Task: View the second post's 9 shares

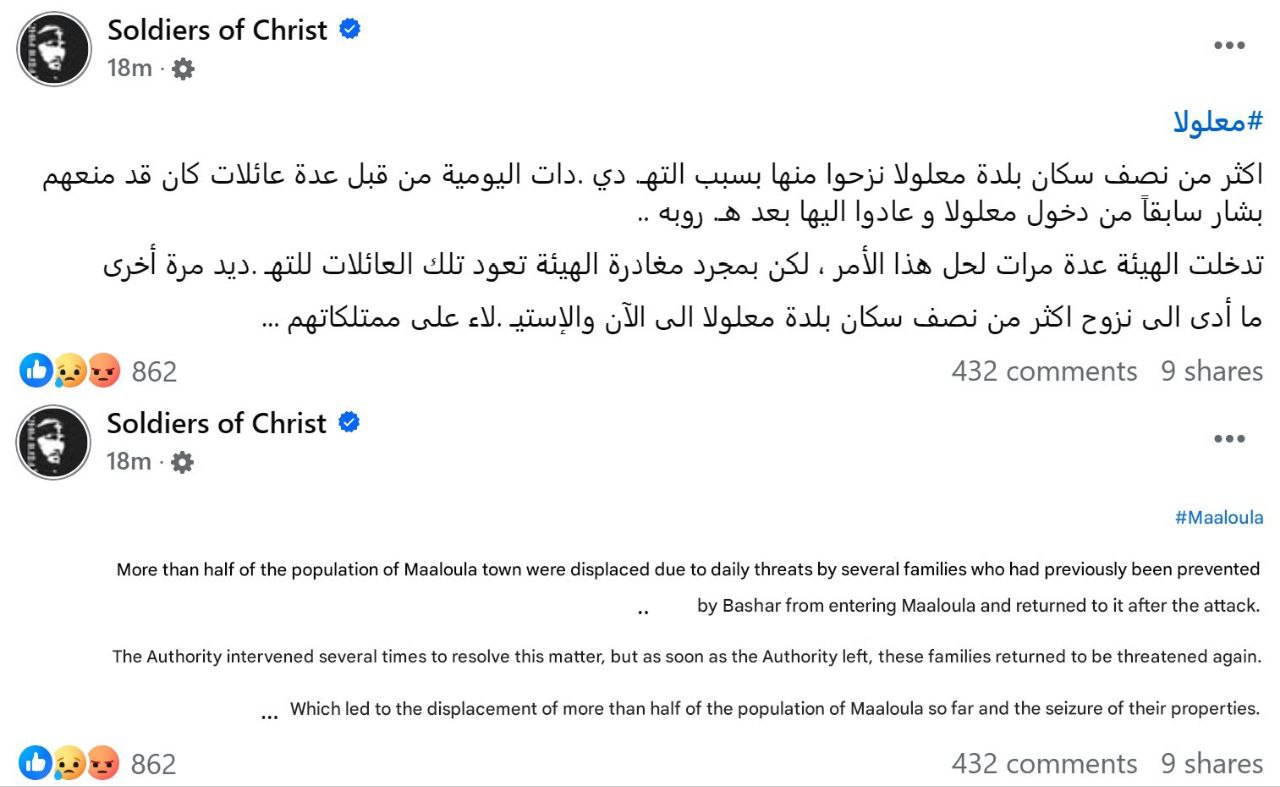Action: coord(1212,764)
